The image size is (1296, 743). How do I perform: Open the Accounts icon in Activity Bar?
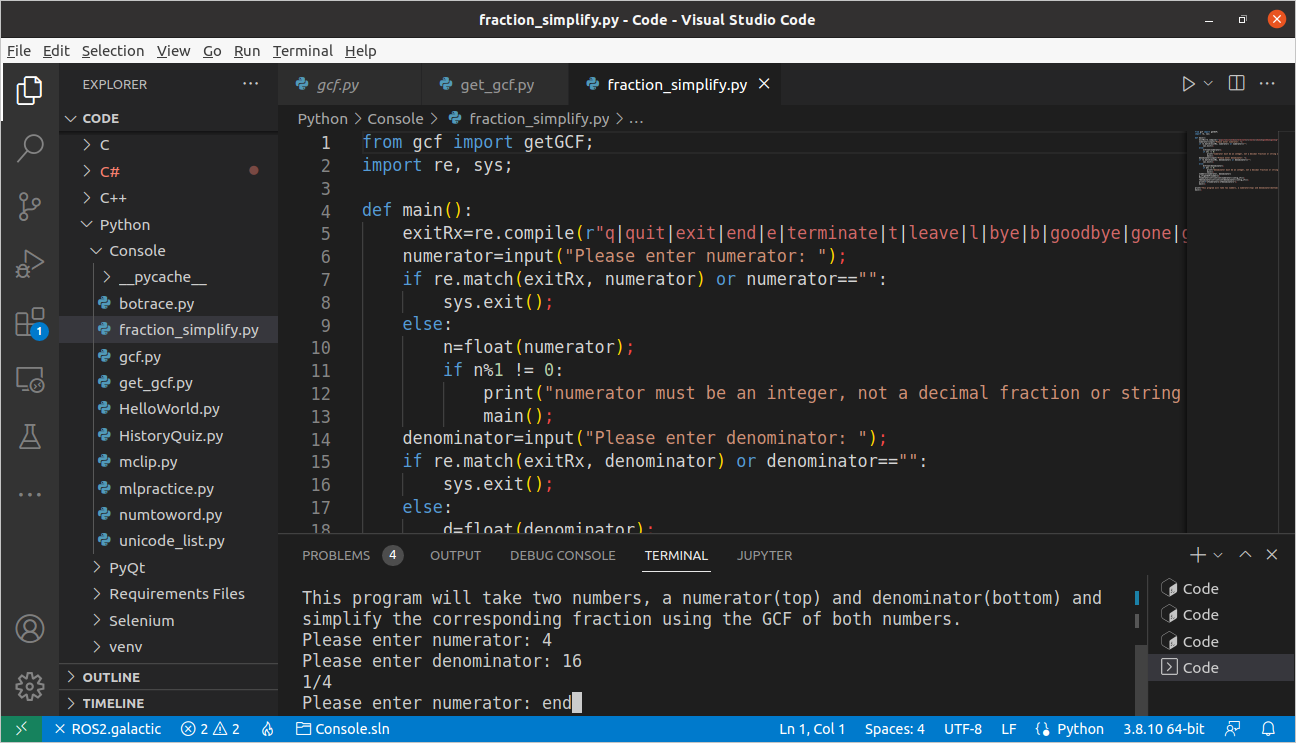tap(30, 629)
